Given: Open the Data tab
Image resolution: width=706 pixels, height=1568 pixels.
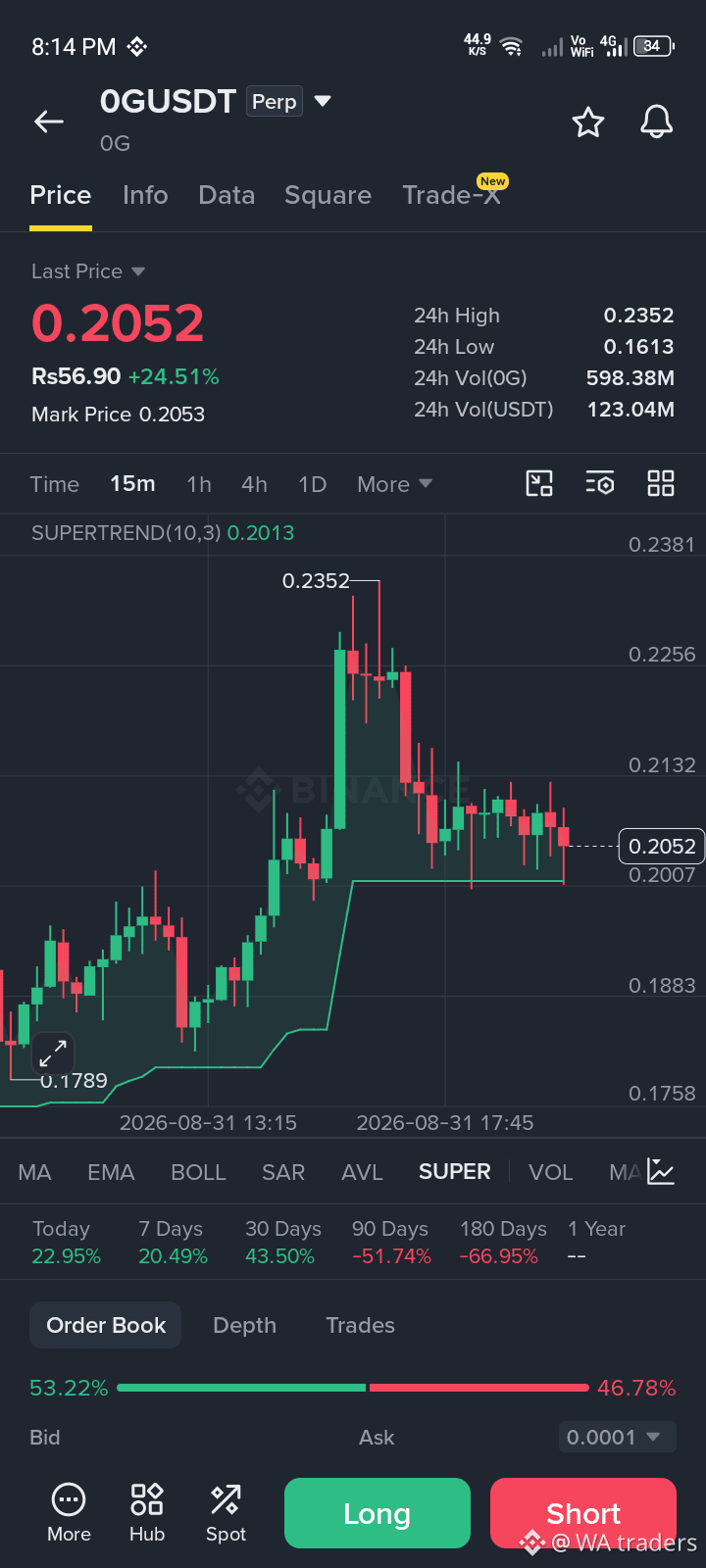Looking at the screenshot, I should pyautogui.click(x=227, y=195).
